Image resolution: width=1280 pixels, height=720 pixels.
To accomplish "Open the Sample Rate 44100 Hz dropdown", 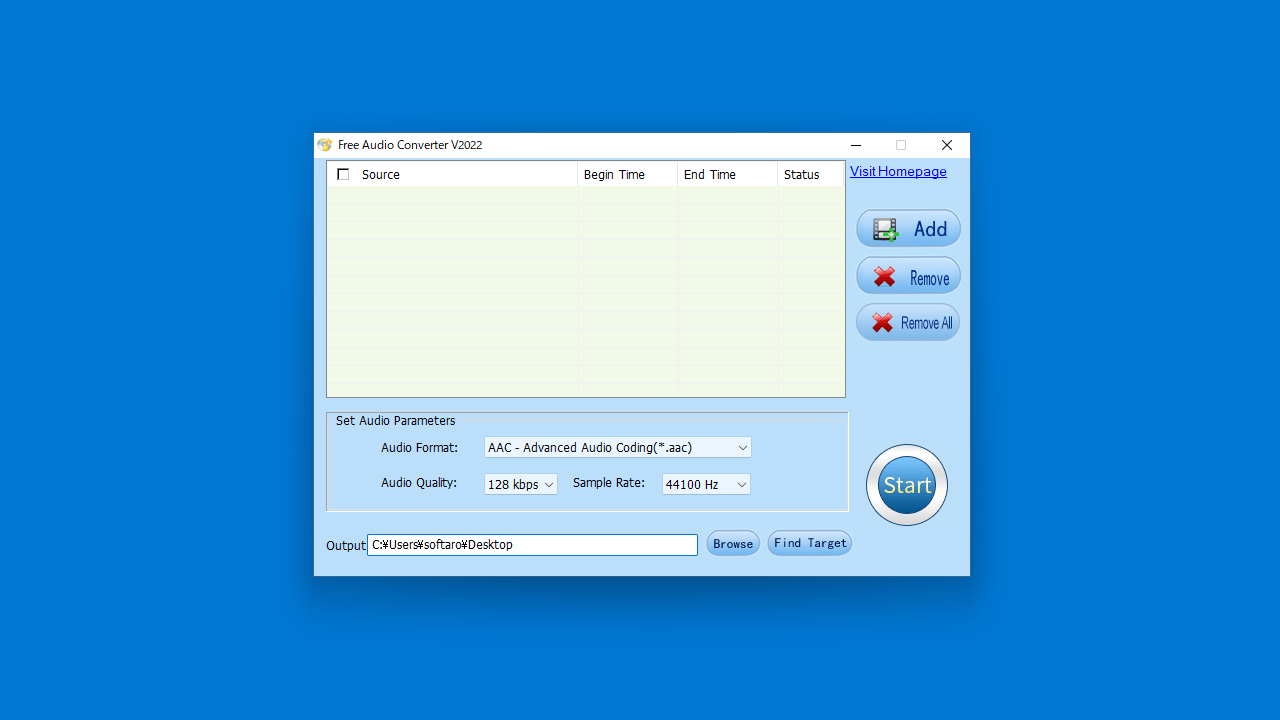I will pos(706,484).
